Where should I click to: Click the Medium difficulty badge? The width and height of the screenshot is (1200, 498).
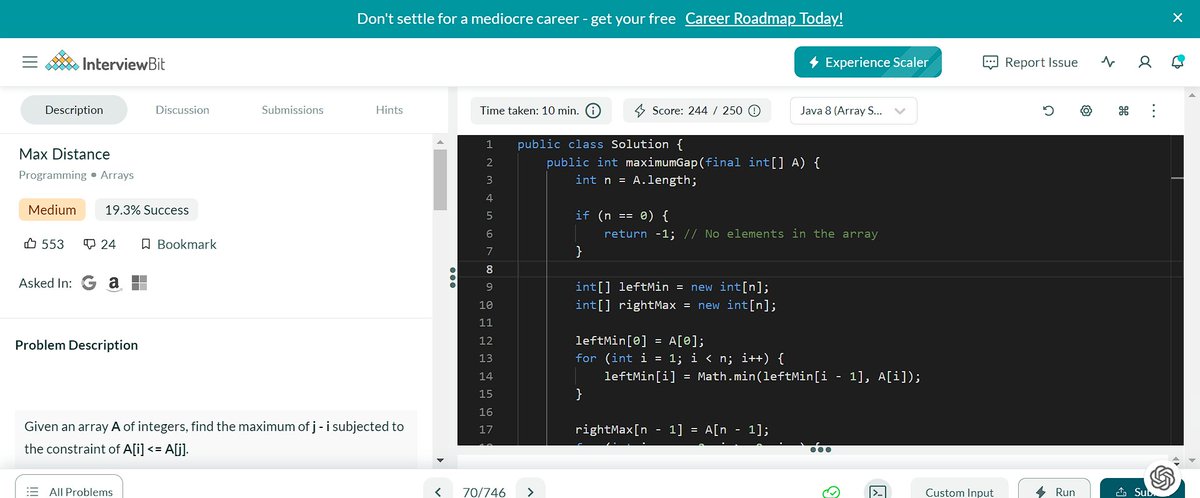coord(52,210)
